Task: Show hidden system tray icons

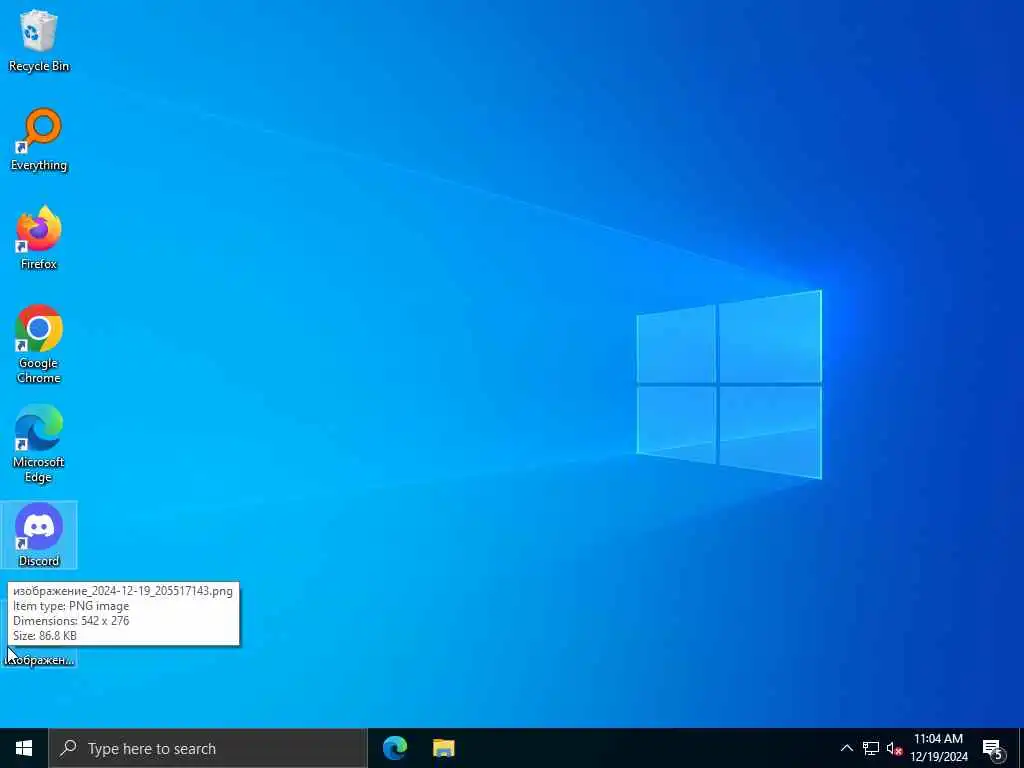Action: [x=846, y=748]
